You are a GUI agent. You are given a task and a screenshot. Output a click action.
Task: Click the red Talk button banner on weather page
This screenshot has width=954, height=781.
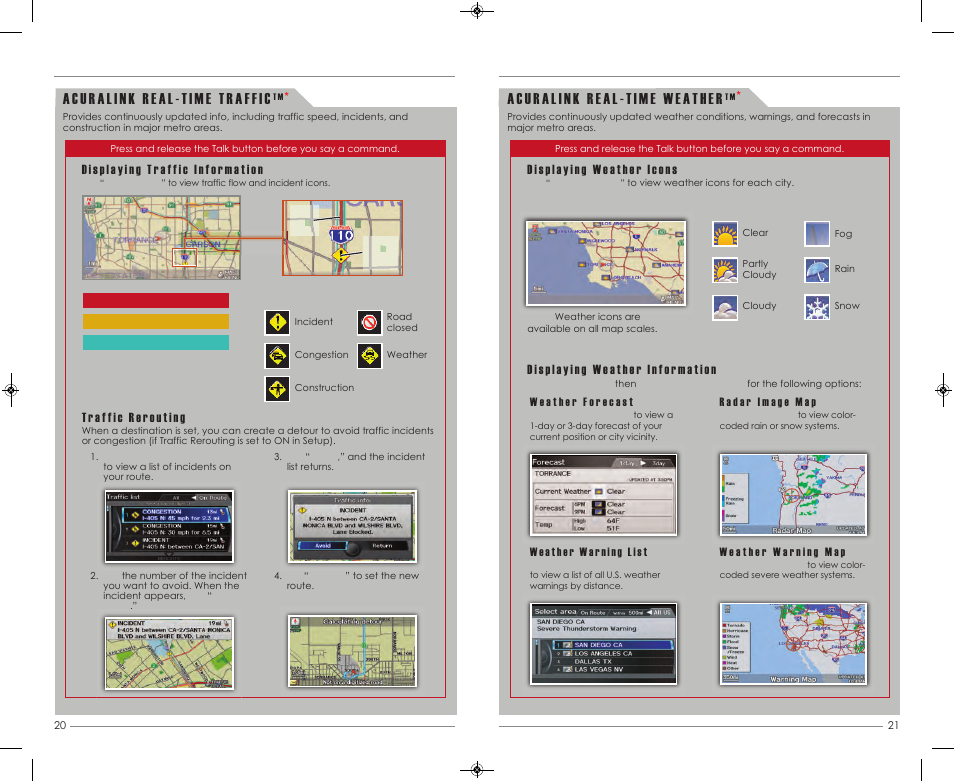tap(700, 148)
